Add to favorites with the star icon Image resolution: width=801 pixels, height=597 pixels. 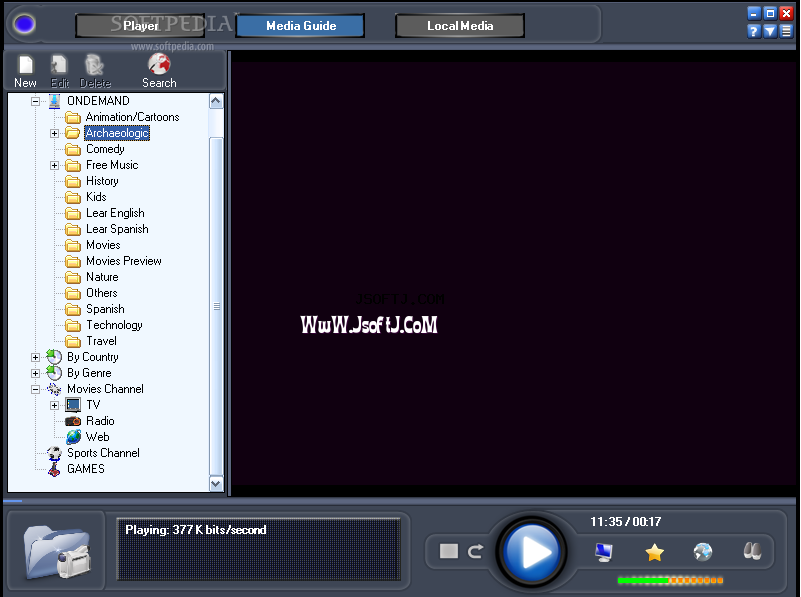pos(654,552)
